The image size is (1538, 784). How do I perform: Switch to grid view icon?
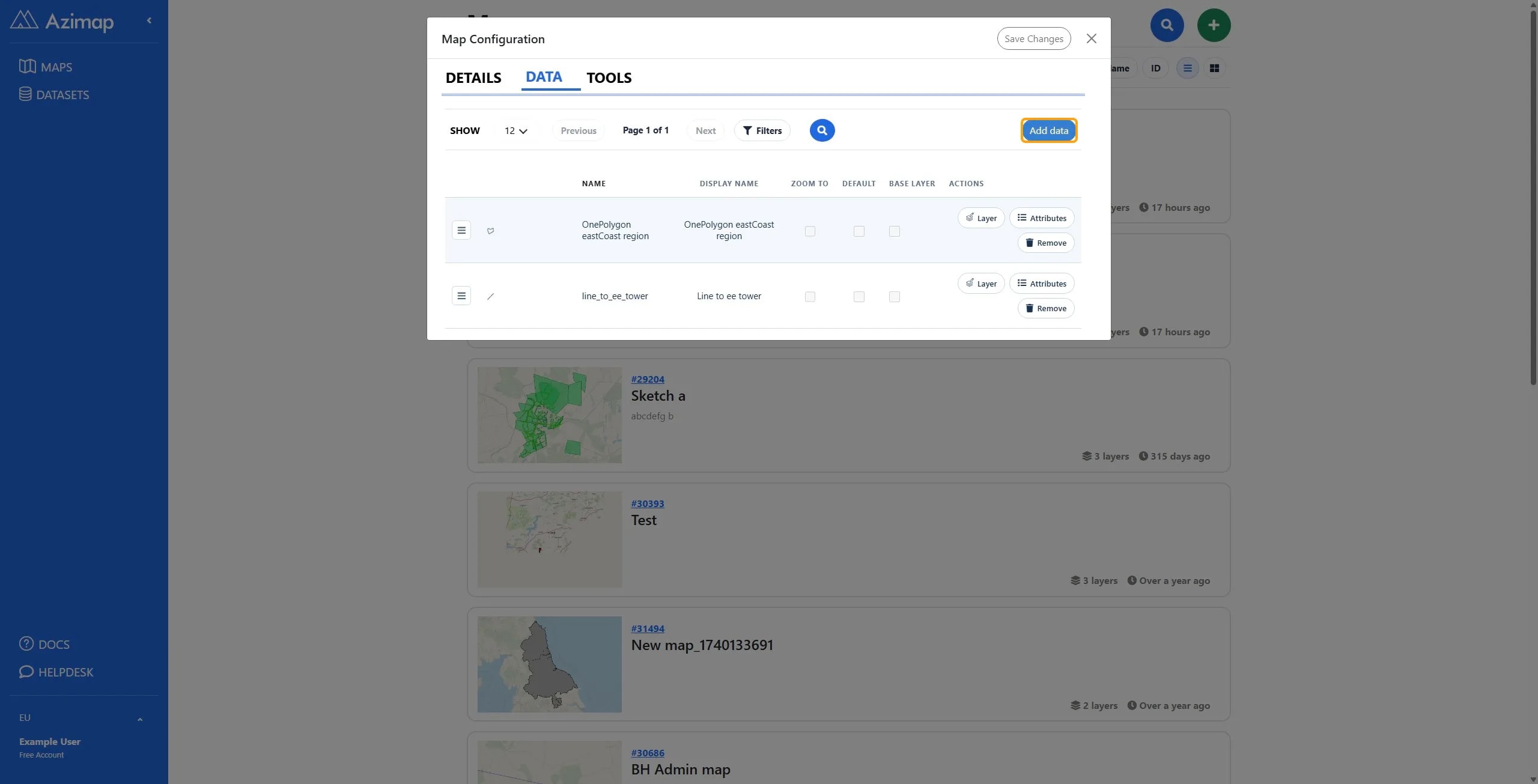[x=1214, y=68]
